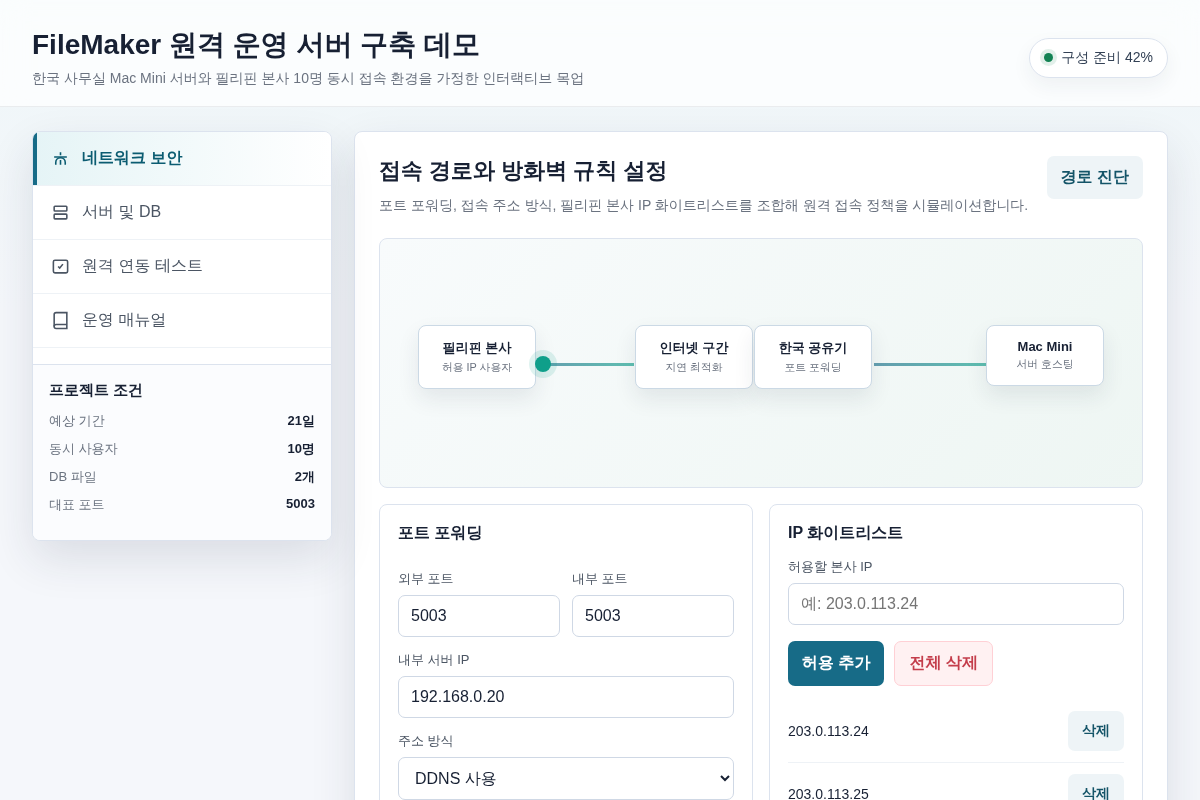Click the whitelist entry text 203.0.113.24
1200x800 pixels.
(828, 731)
